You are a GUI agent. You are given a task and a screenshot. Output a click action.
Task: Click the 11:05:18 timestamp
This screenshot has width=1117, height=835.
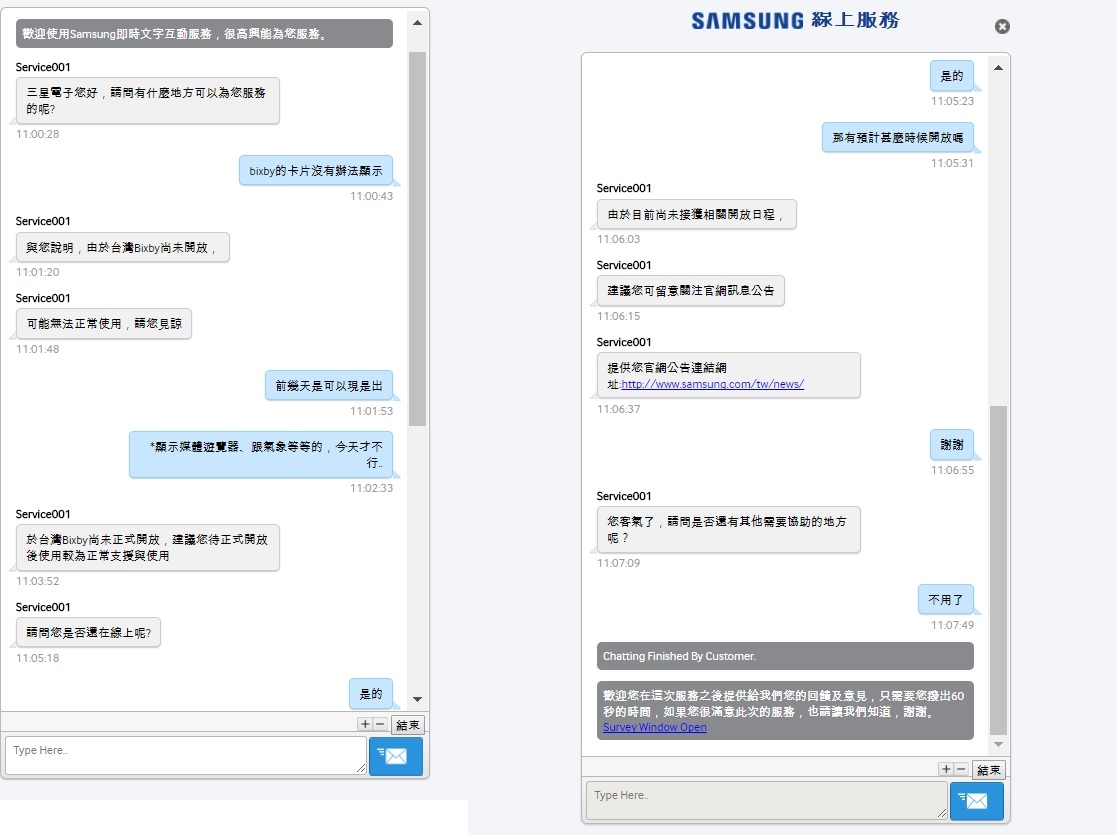[x=38, y=658]
